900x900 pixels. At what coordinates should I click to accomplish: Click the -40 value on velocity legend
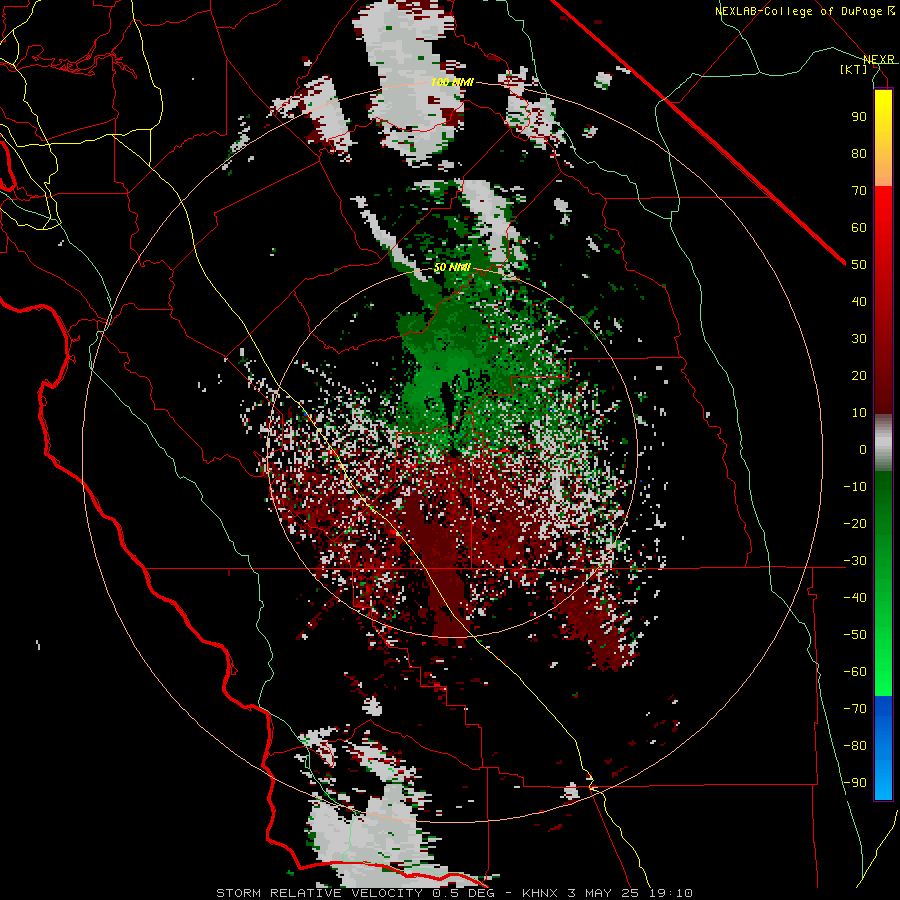click(x=855, y=598)
